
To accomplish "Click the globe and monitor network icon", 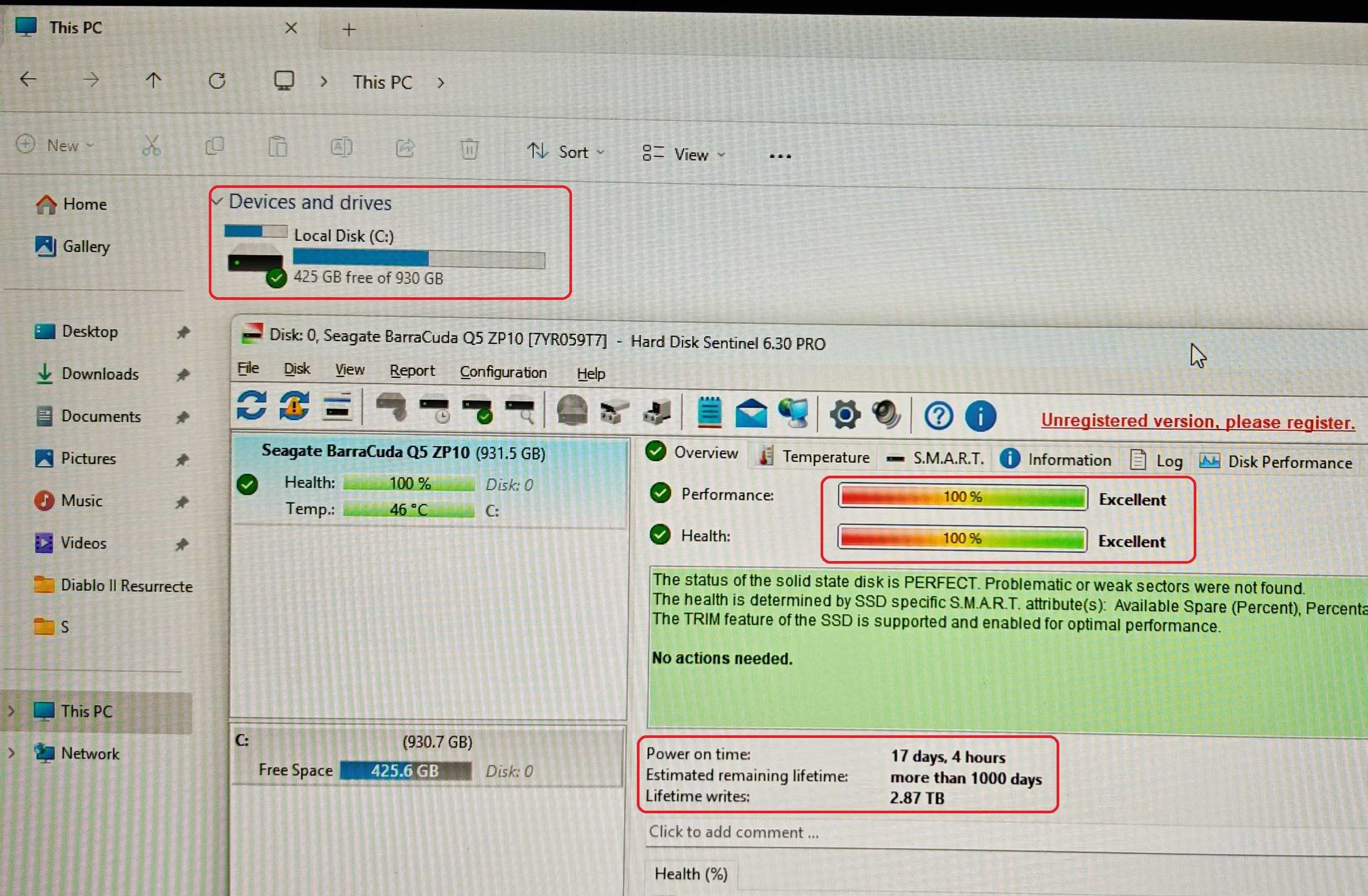I will 794,413.
